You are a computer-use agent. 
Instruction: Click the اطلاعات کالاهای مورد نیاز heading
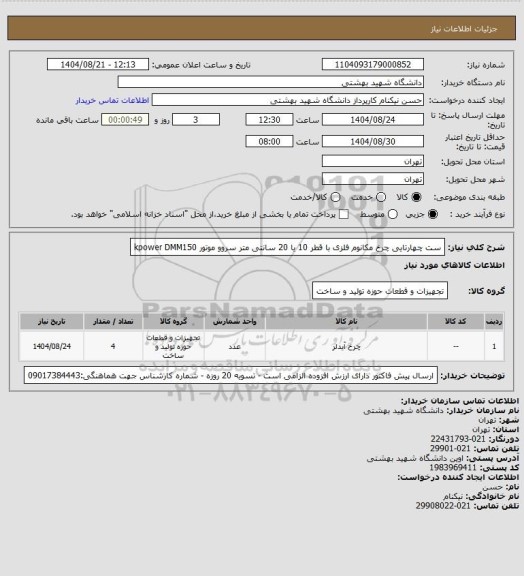pos(454,265)
